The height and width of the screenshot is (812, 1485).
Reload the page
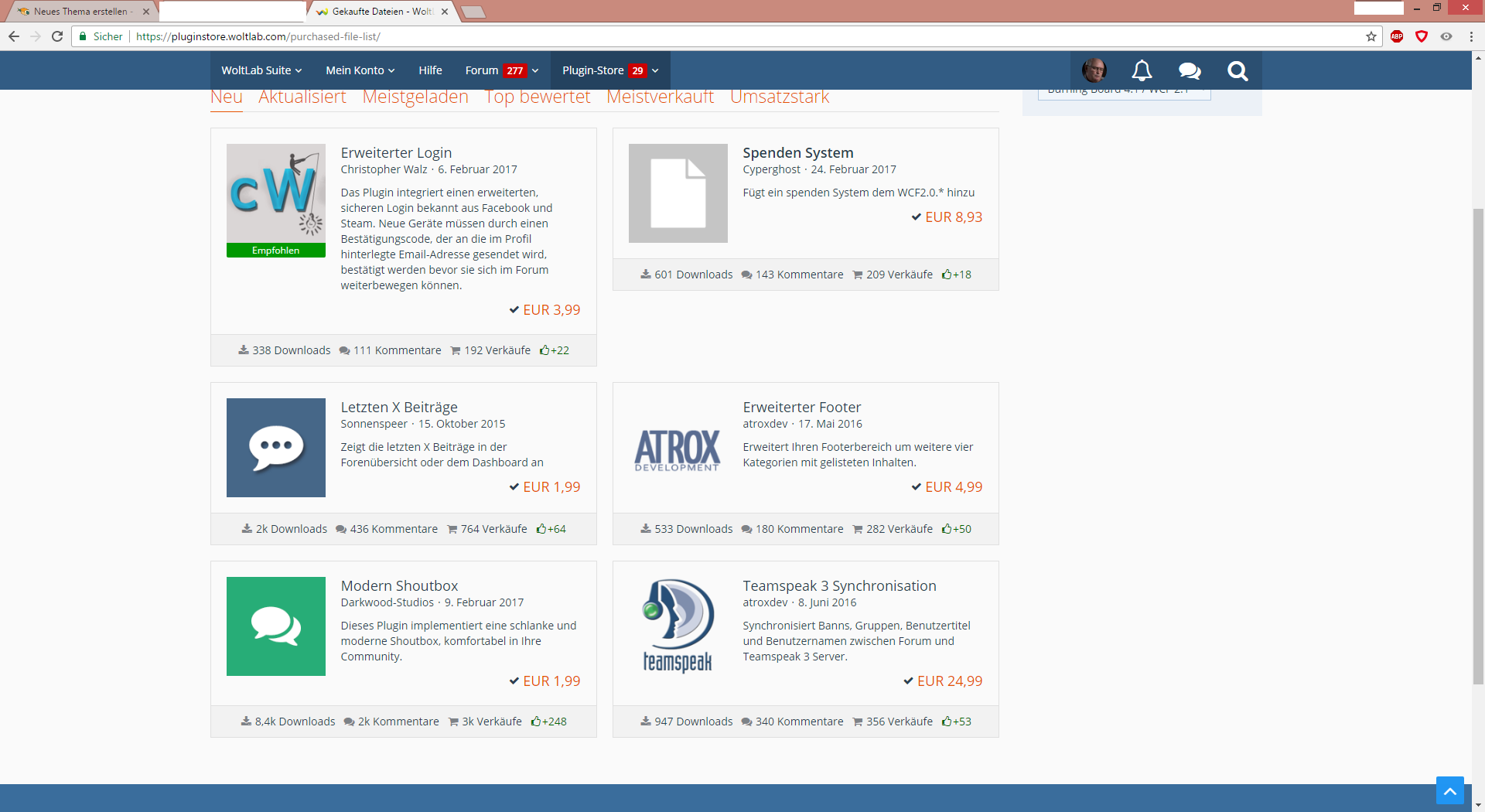[57, 36]
